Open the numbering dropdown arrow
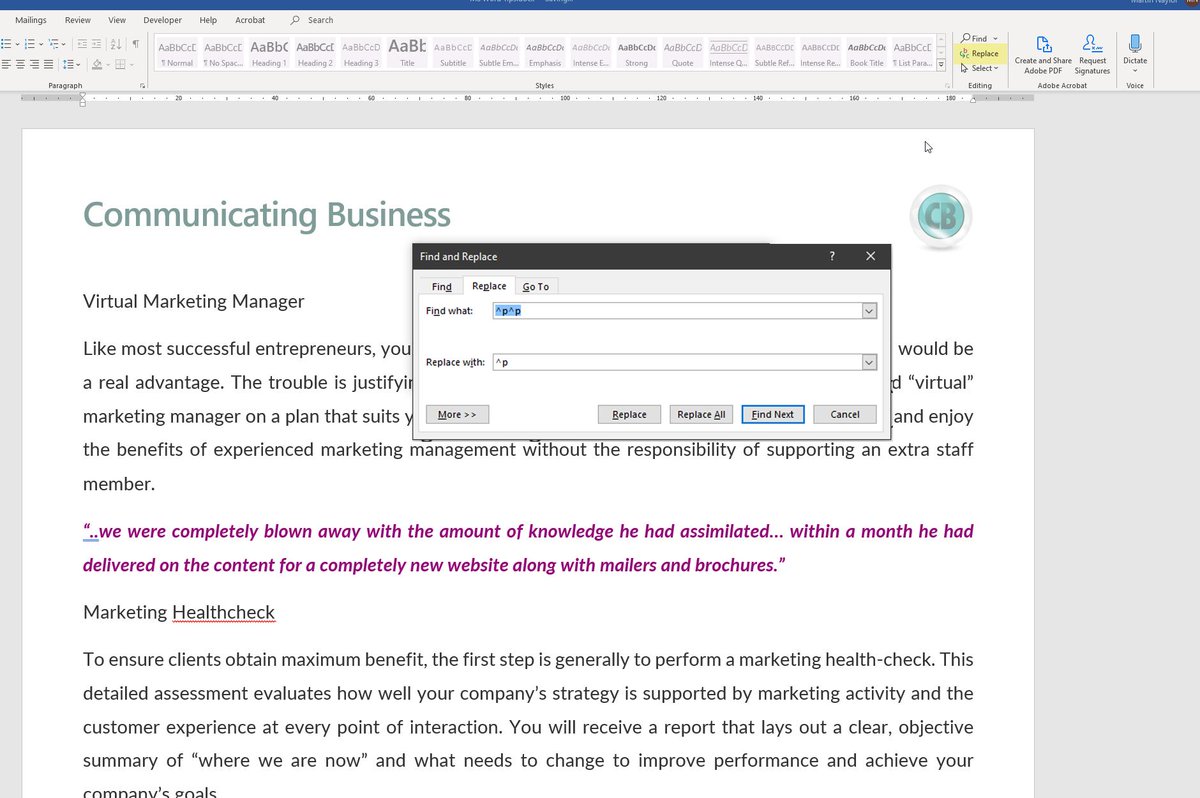 (x=41, y=44)
